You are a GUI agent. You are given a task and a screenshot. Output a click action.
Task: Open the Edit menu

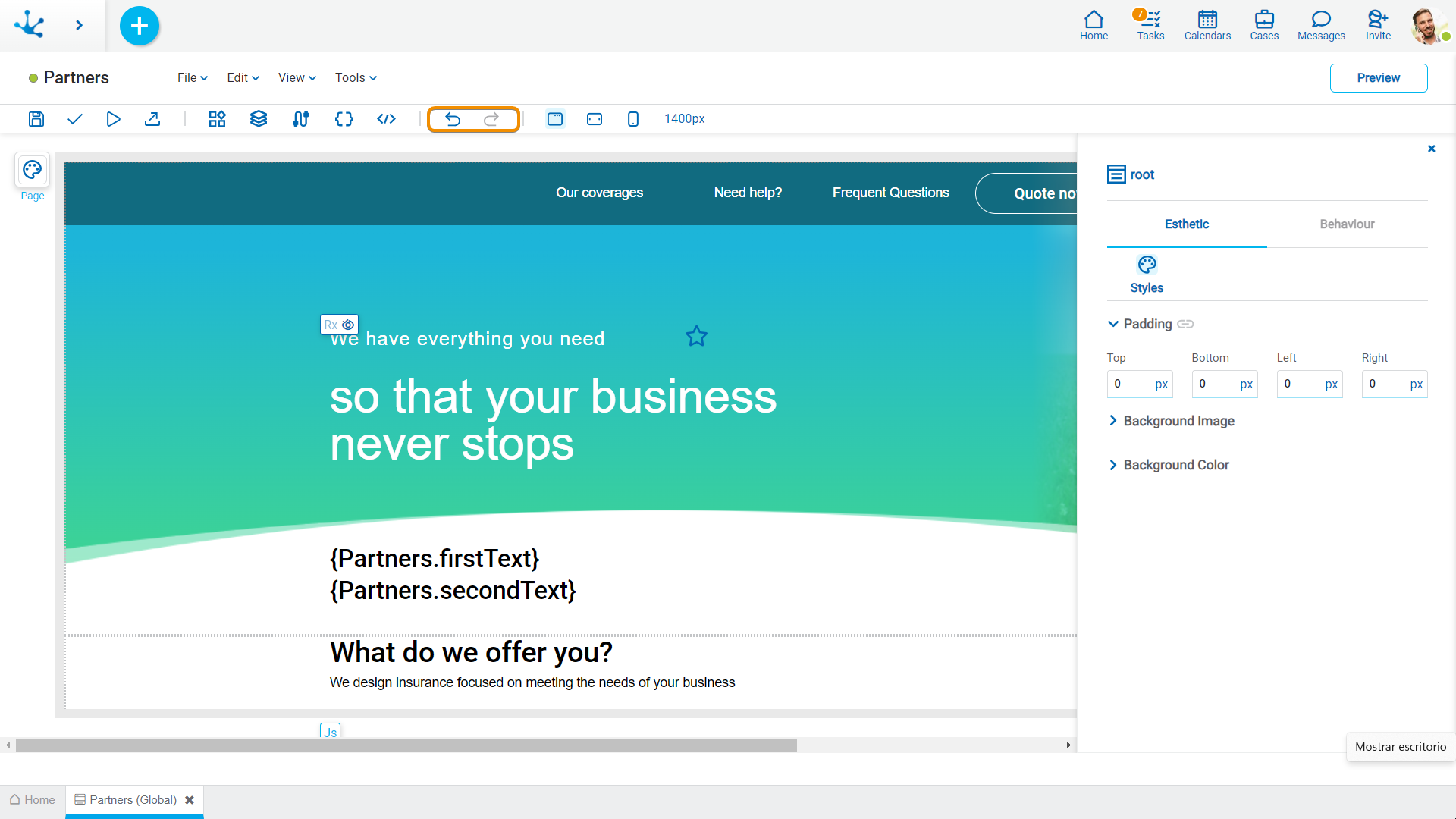(x=241, y=78)
